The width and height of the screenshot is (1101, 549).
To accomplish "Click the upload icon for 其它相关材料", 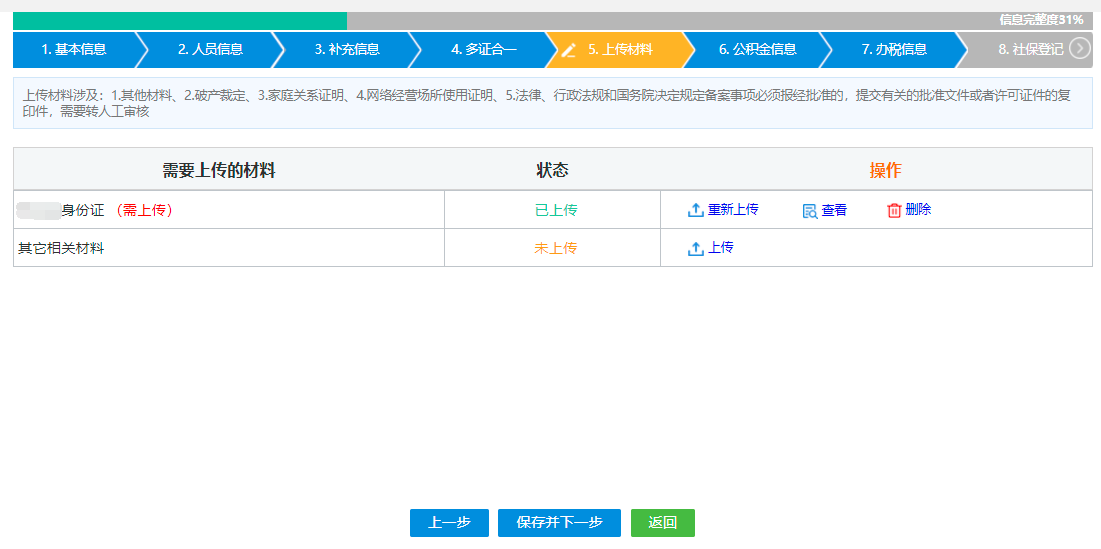I will pyautogui.click(x=696, y=249).
